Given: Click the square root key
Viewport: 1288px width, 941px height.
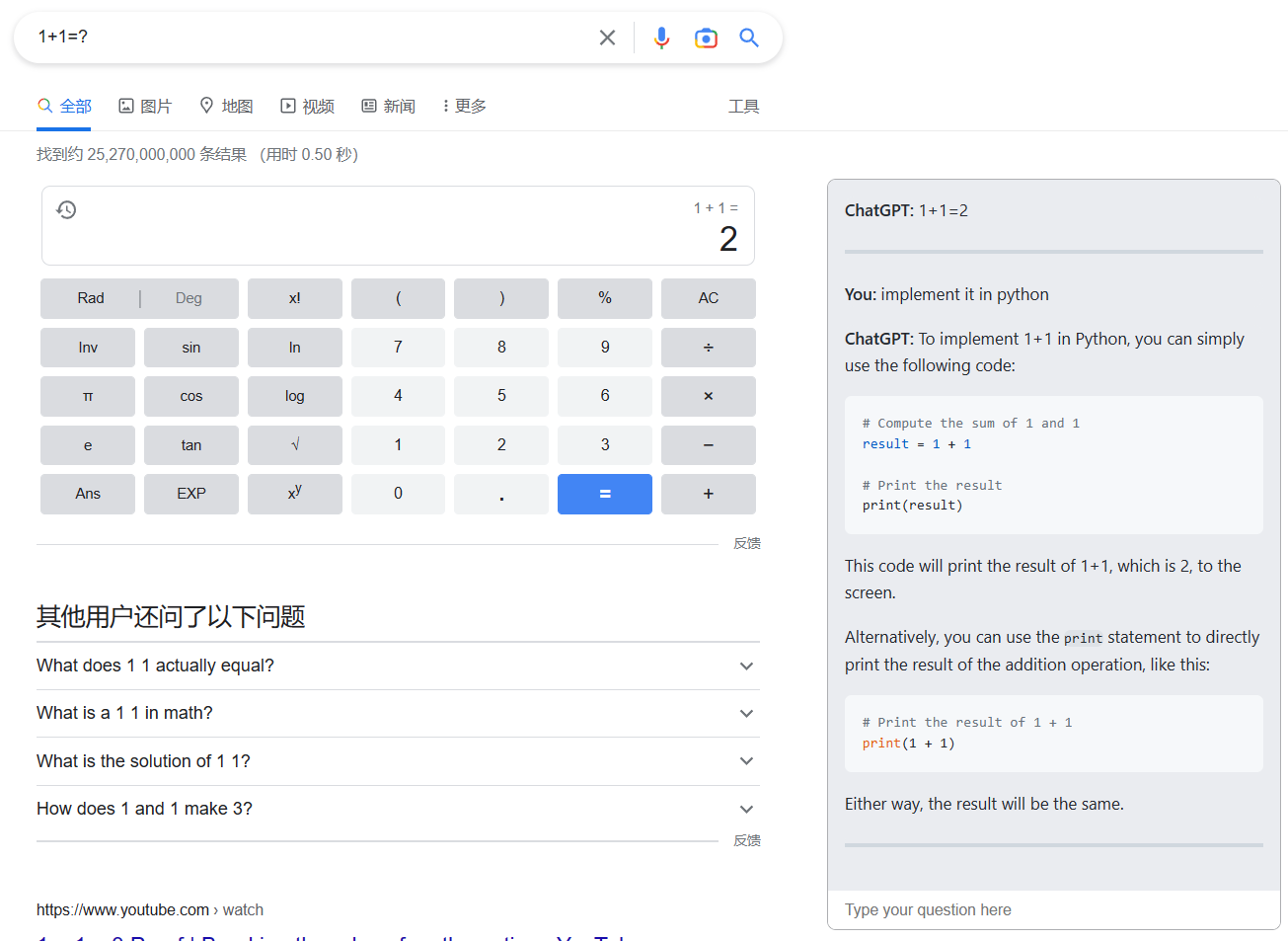Looking at the screenshot, I should (x=295, y=445).
